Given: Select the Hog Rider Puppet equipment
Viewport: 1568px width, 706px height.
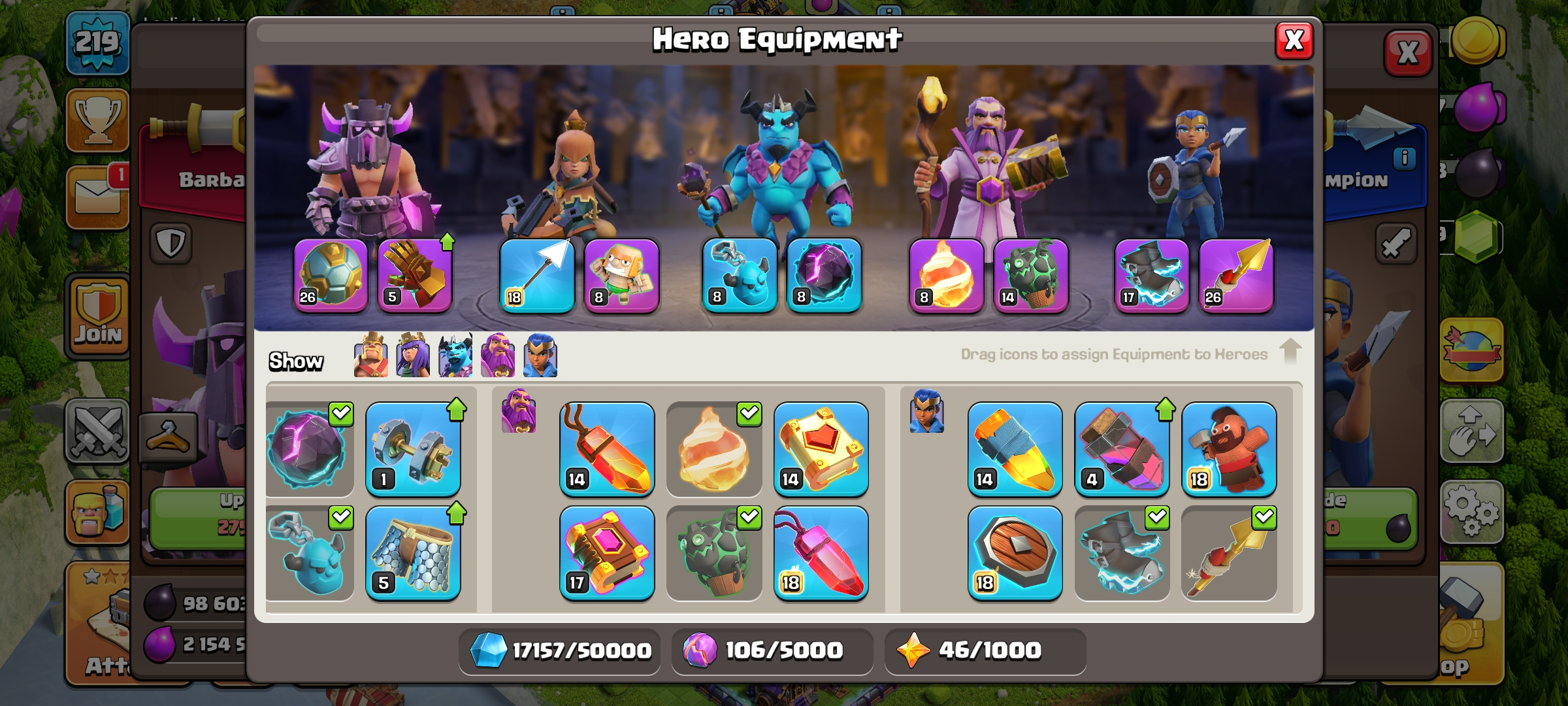Looking at the screenshot, I should [1229, 450].
